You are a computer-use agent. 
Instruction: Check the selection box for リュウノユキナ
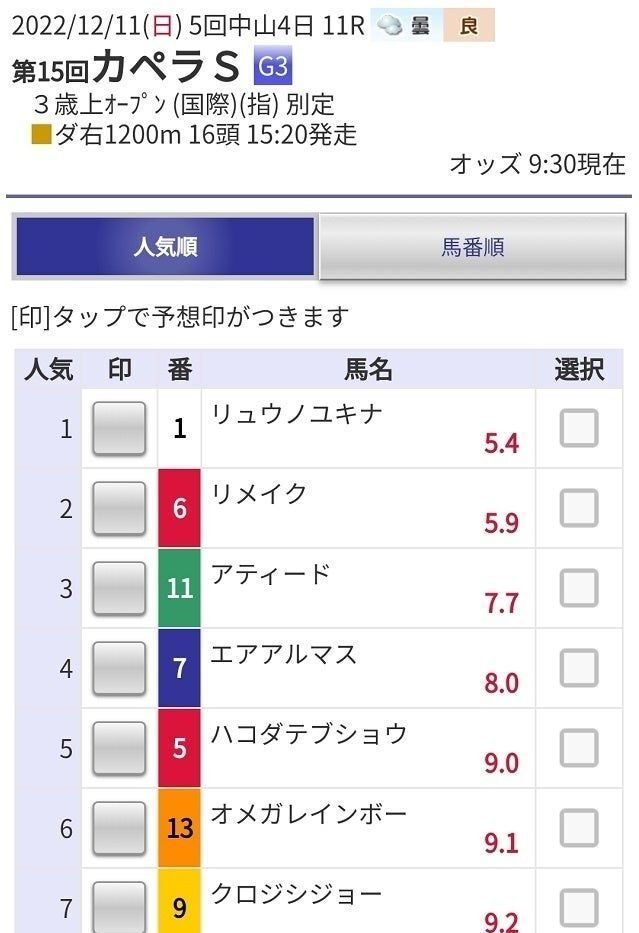[x=579, y=428]
